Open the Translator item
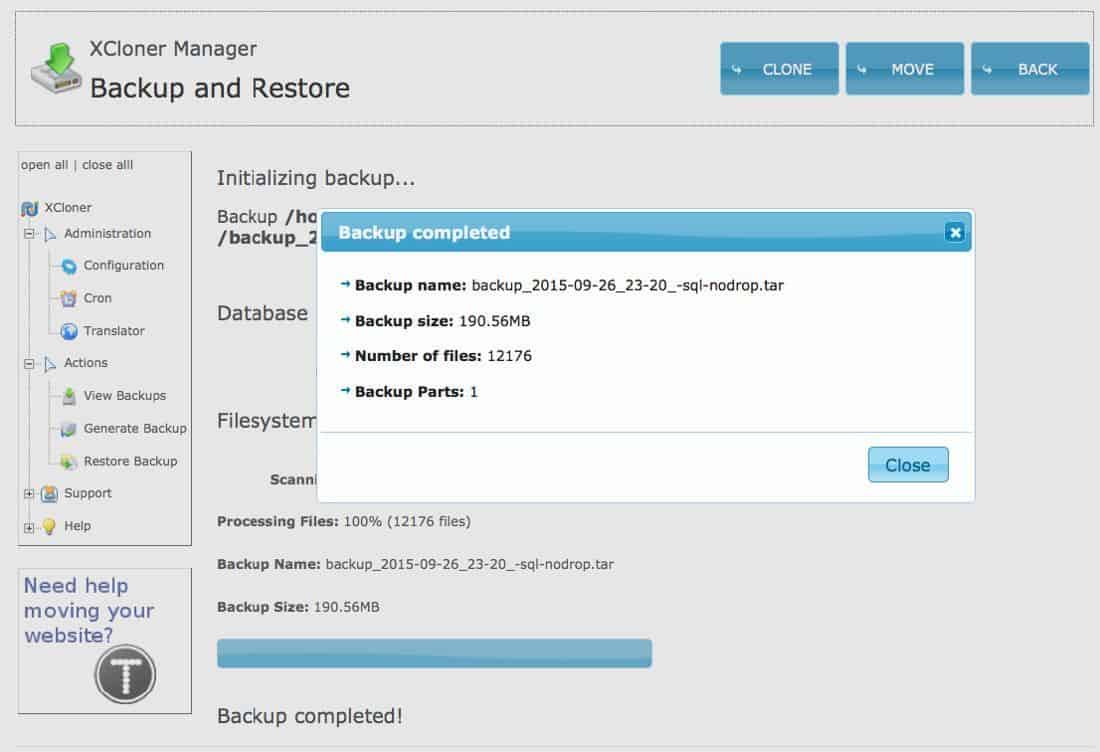1100x752 pixels. [114, 330]
